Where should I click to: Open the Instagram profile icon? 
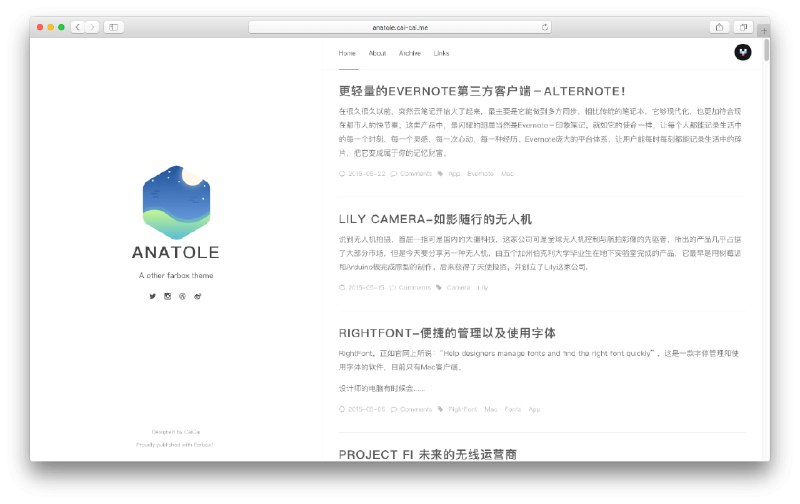(168, 296)
